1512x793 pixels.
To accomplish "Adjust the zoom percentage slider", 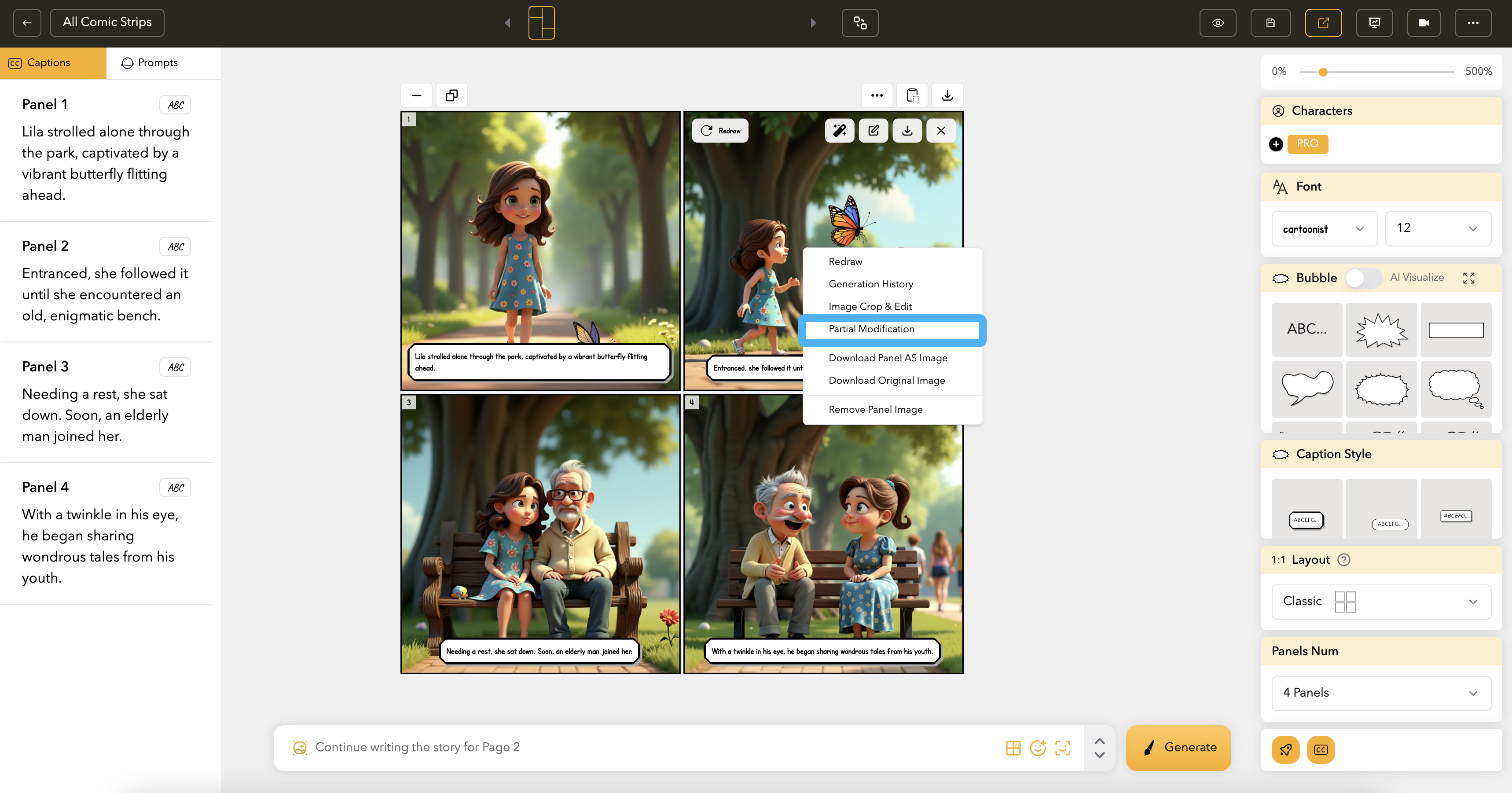I will (1323, 72).
